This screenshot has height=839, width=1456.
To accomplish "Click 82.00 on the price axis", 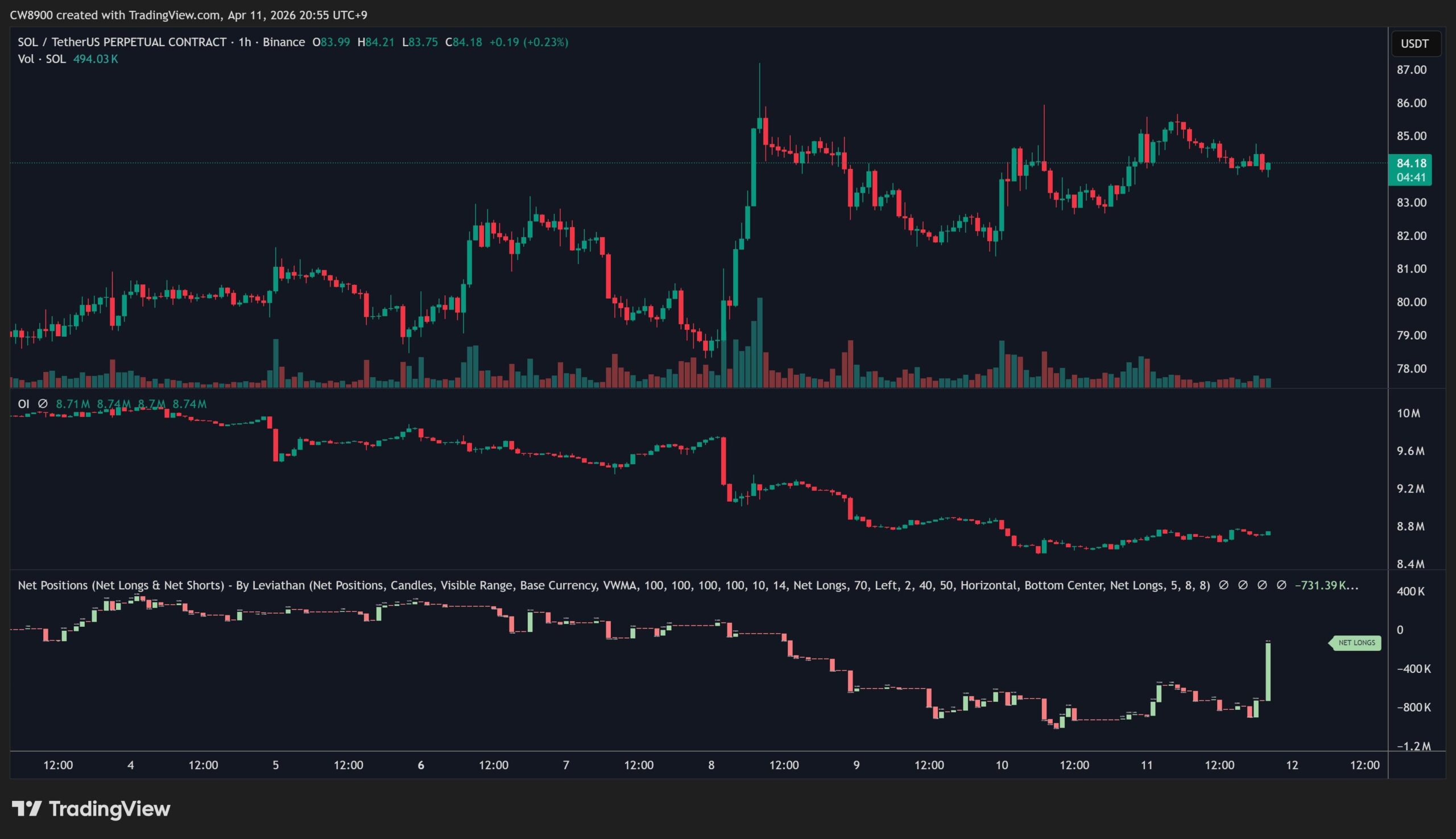I will coord(1411,235).
